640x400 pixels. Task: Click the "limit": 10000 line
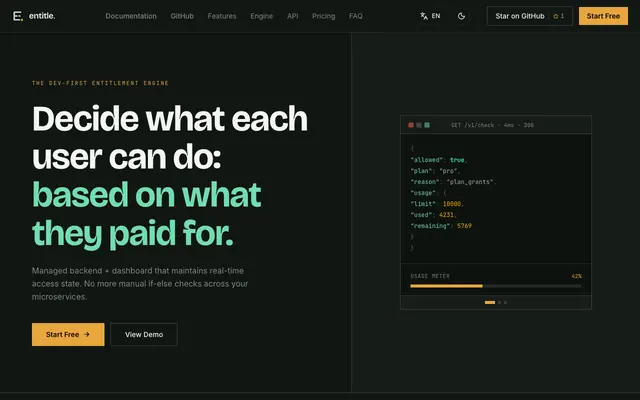(x=437, y=204)
